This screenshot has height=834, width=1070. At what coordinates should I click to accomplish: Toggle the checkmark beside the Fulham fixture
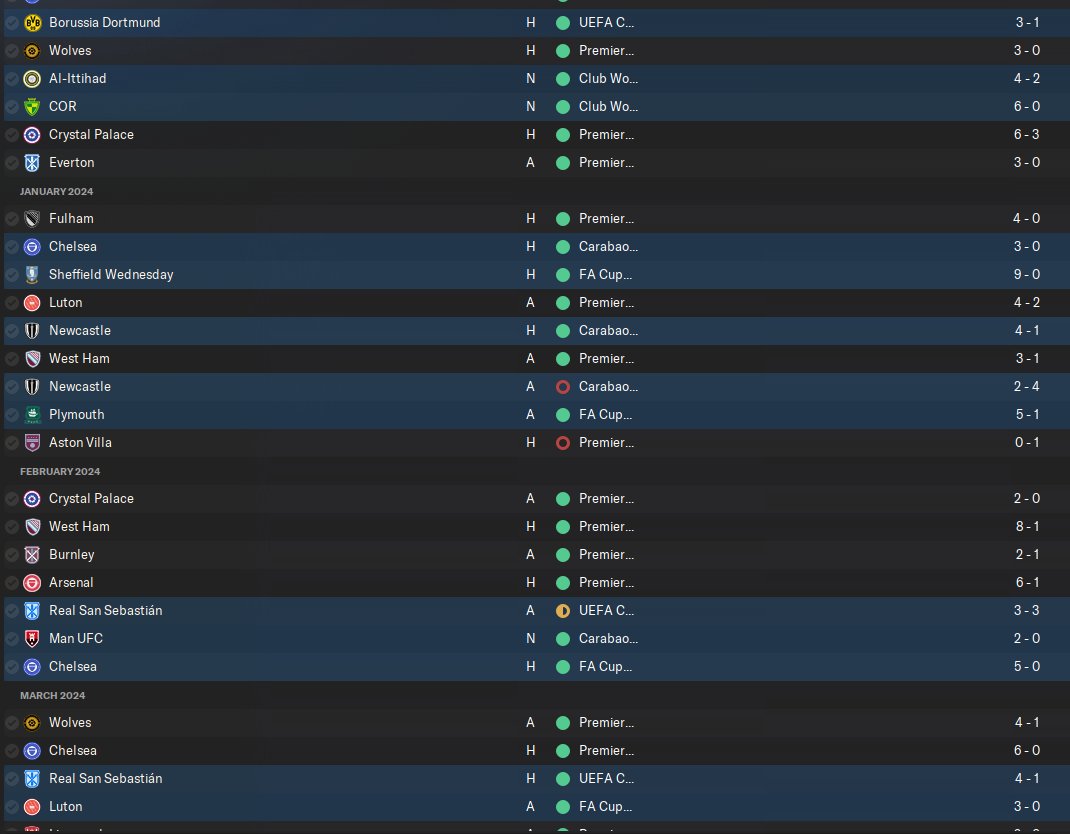pyautogui.click(x=12, y=218)
